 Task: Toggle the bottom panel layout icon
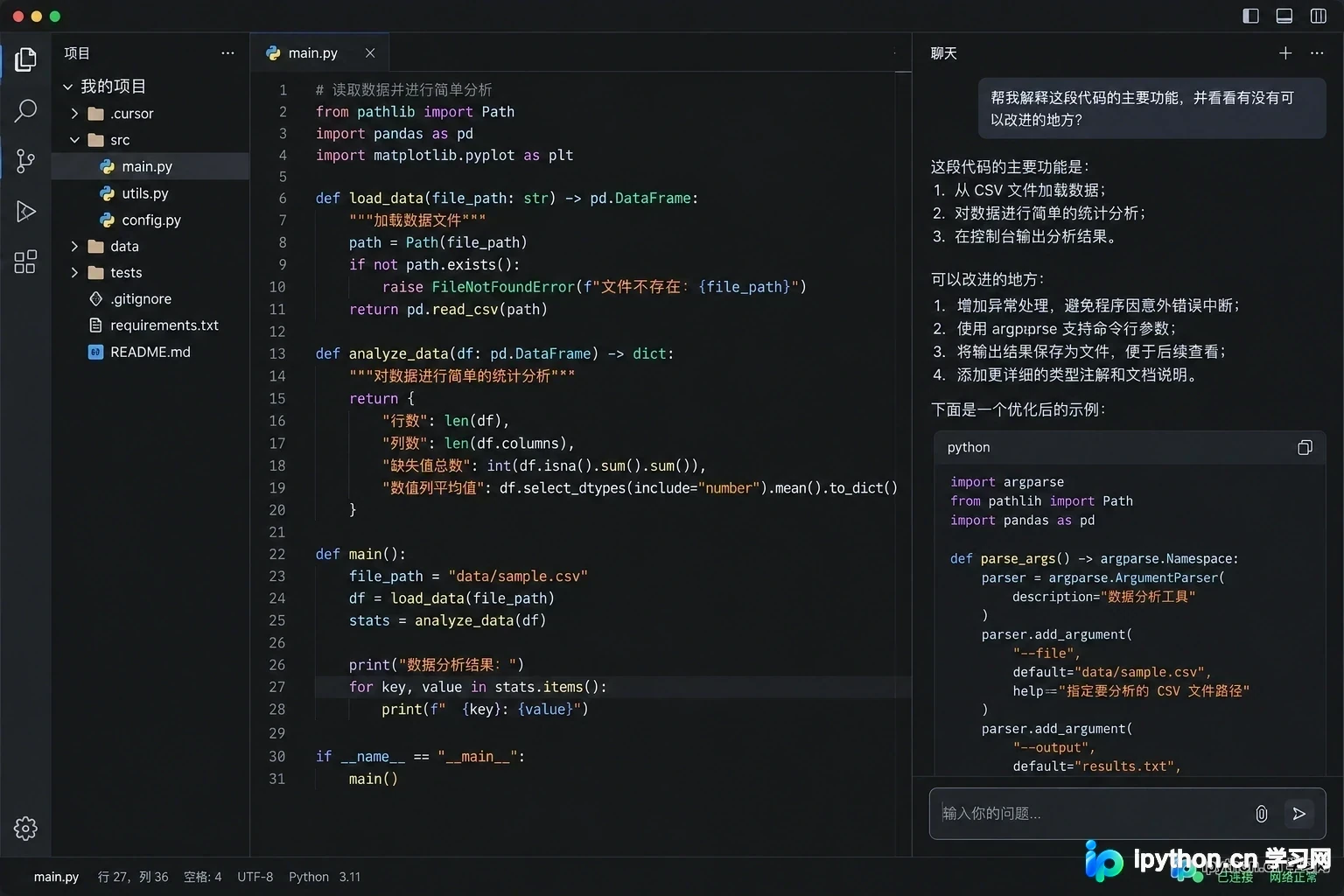coord(1284,16)
